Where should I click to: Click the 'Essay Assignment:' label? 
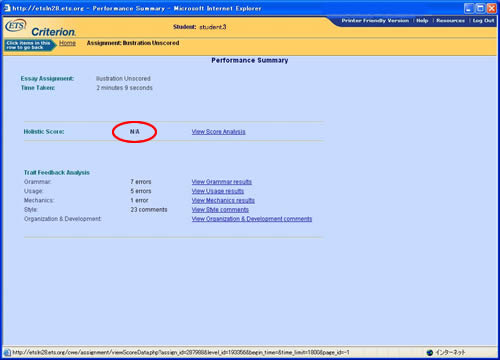pyautogui.click(x=47, y=78)
